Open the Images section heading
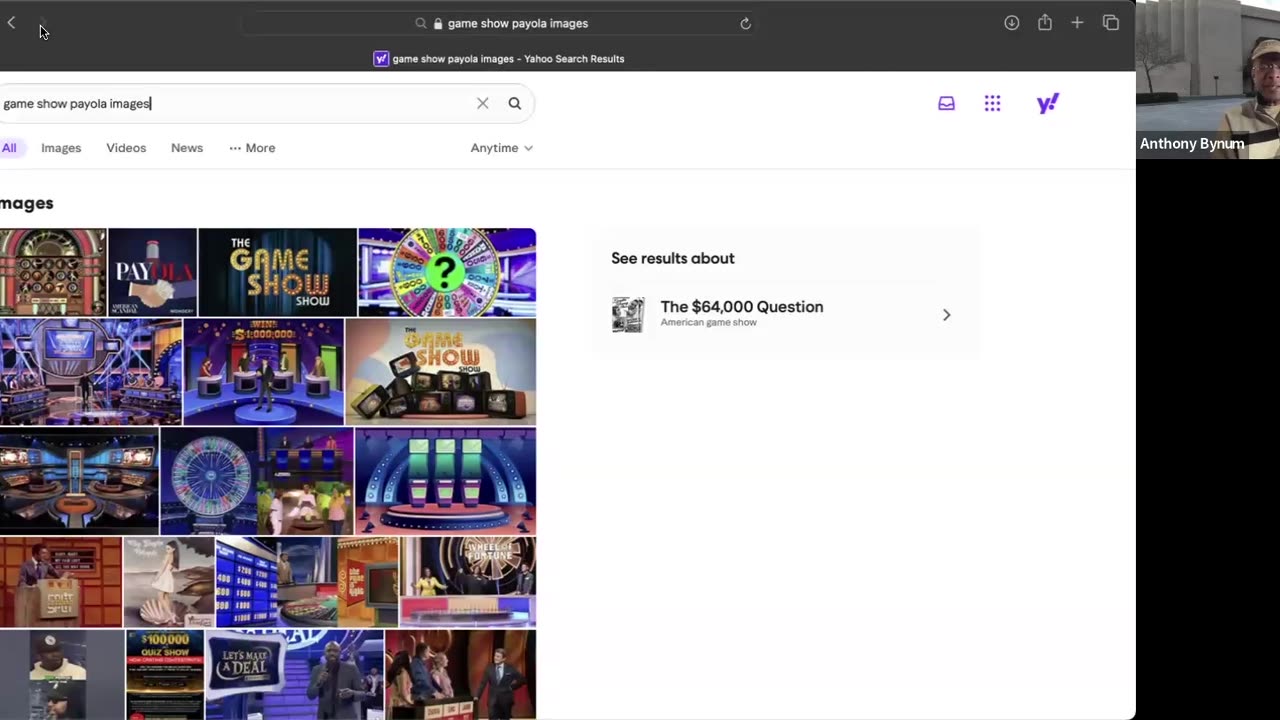Viewport: 1280px width, 720px height. 27,203
